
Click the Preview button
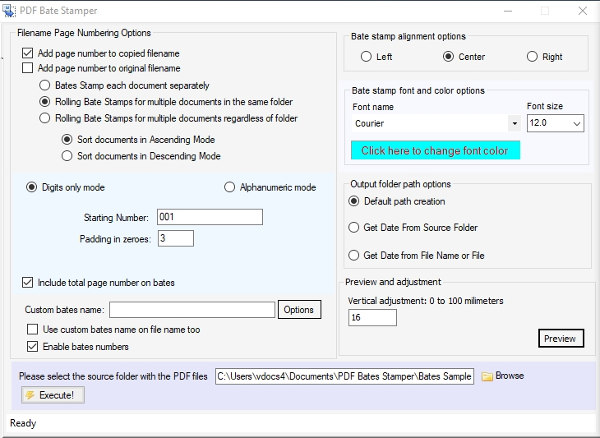[561, 339]
